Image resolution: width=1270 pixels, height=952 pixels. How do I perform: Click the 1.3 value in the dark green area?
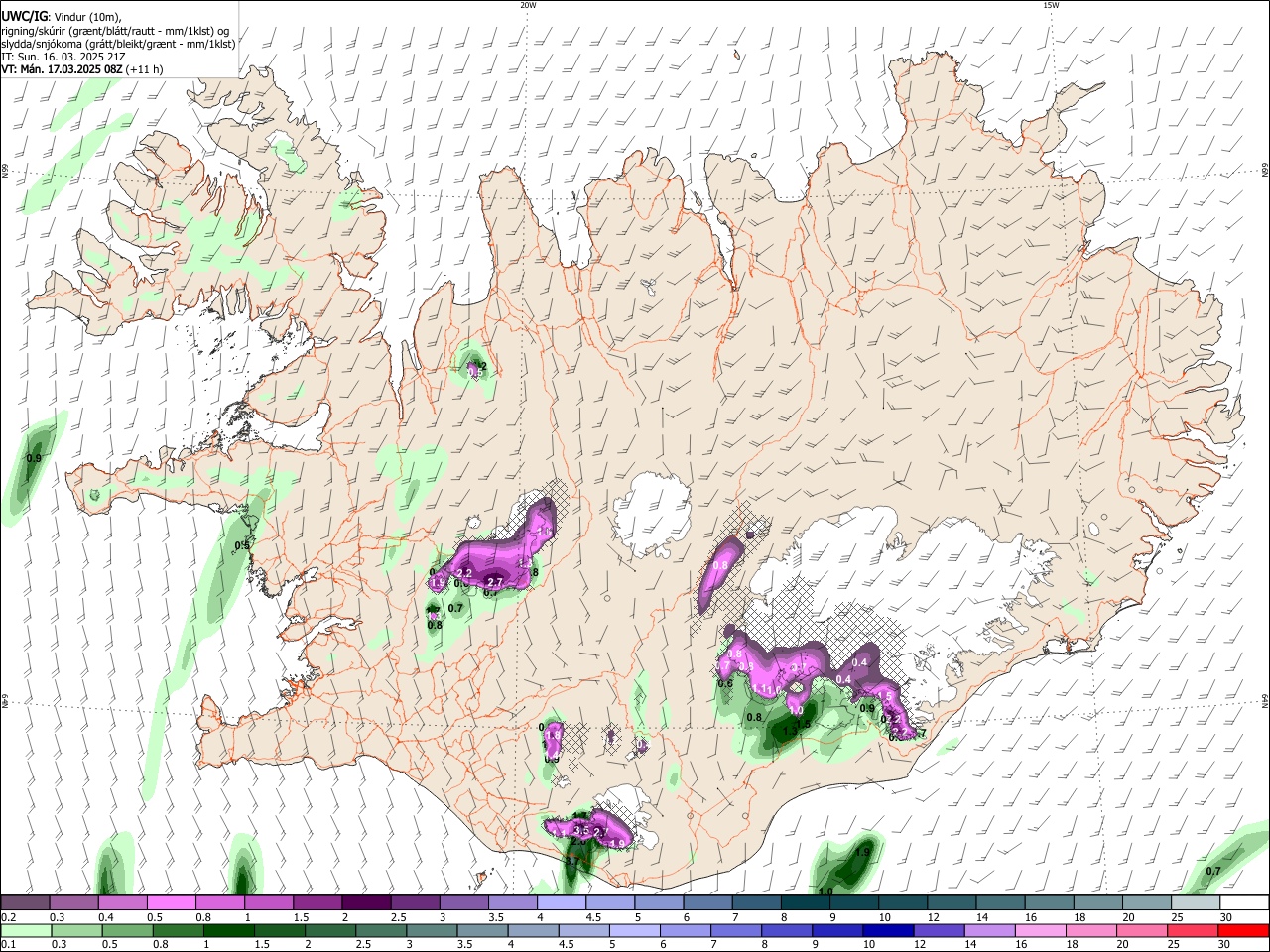791,731
